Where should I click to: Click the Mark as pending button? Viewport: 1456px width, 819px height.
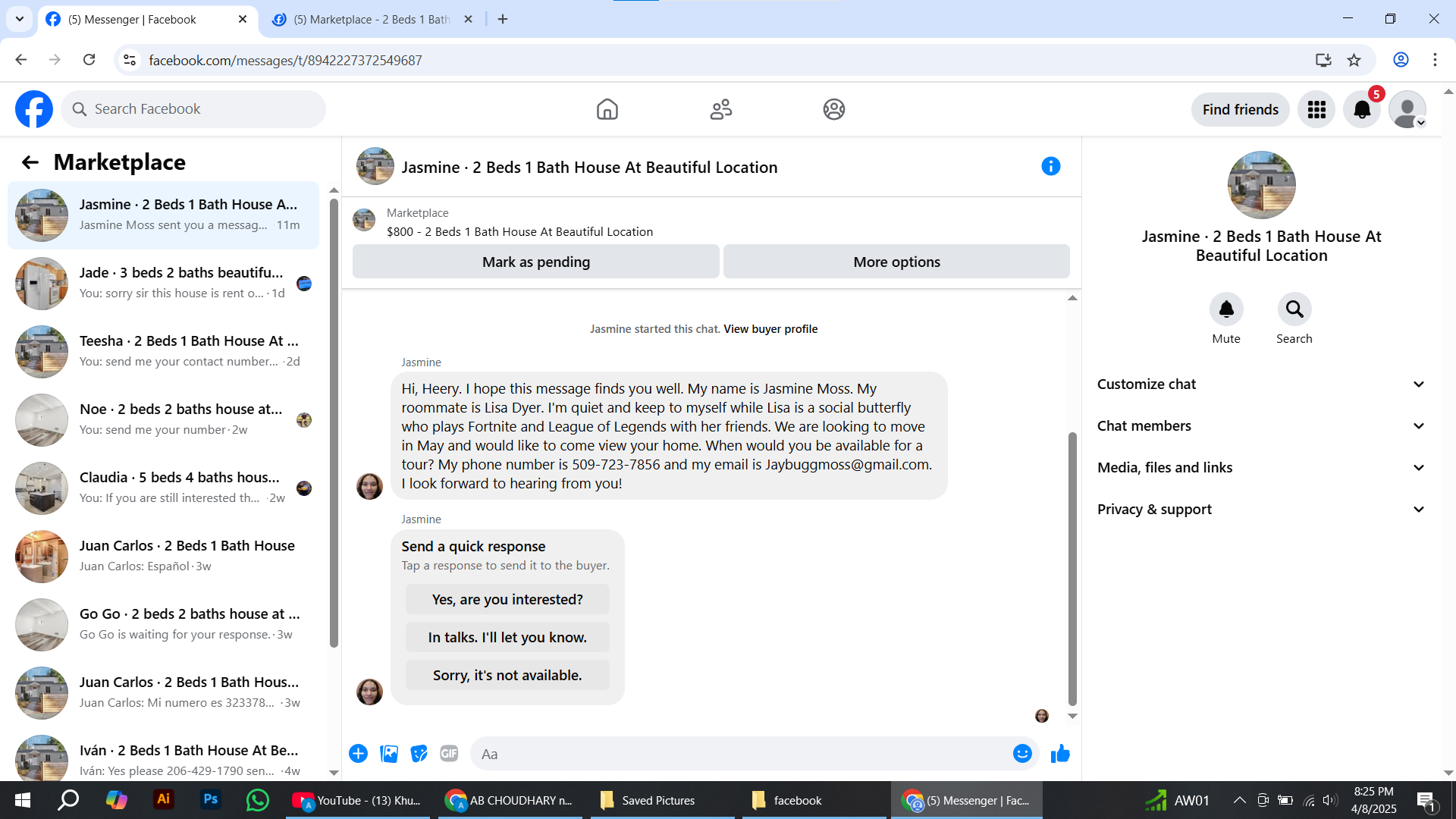(535, 262)
